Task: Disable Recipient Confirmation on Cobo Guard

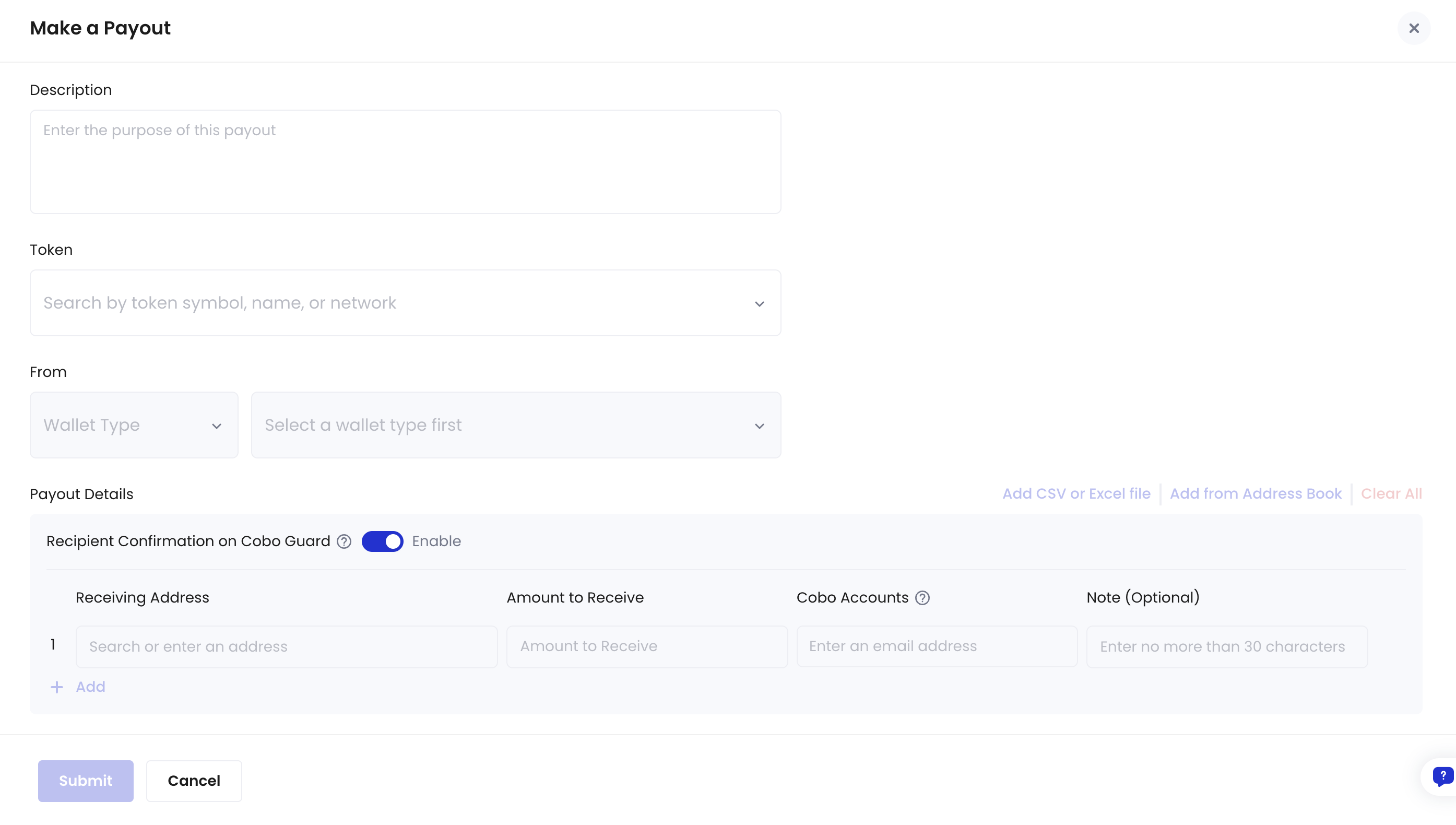Action: pyautogui.click(x=383, y=541)
